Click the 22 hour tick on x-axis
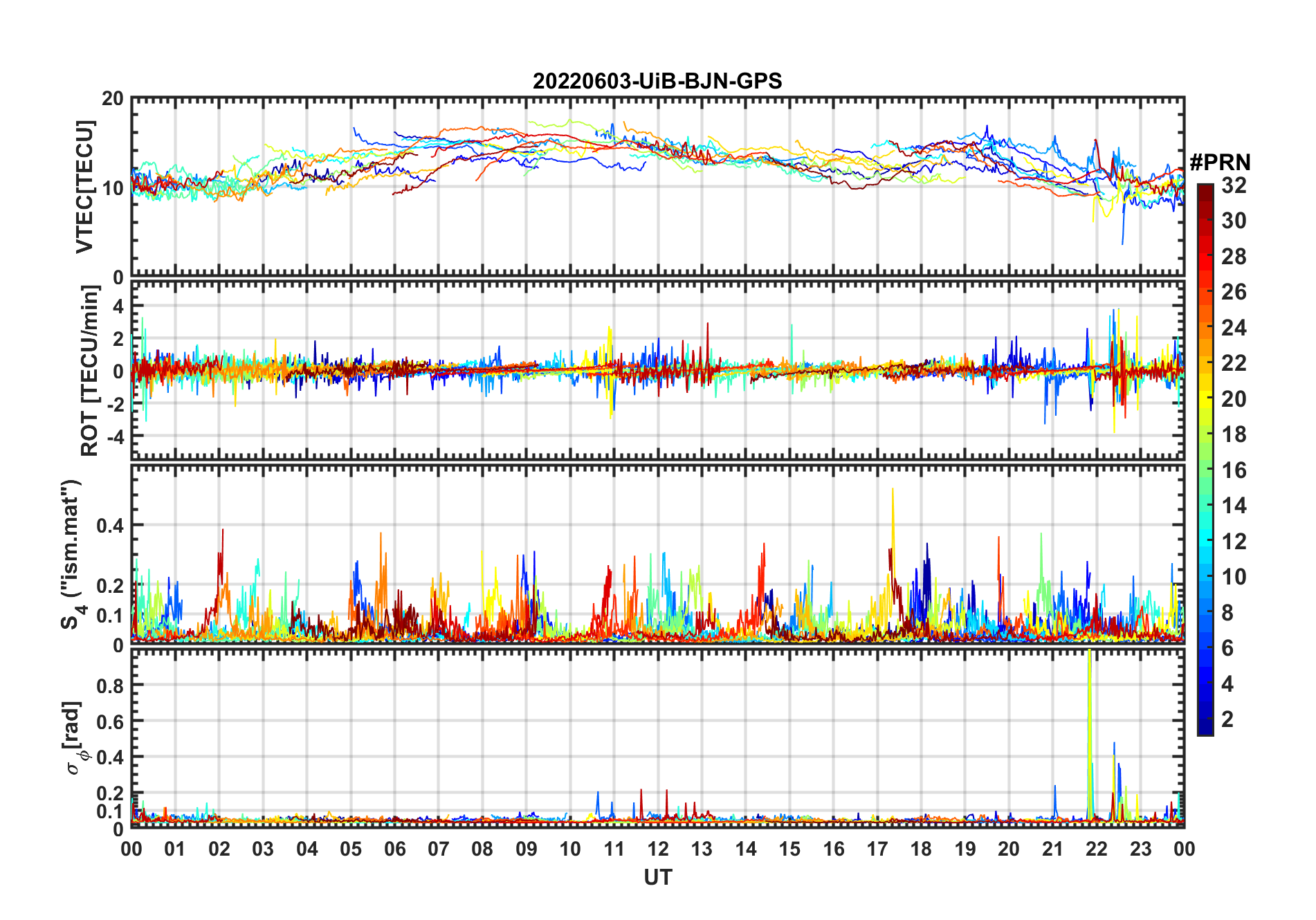 [1097, 849]
